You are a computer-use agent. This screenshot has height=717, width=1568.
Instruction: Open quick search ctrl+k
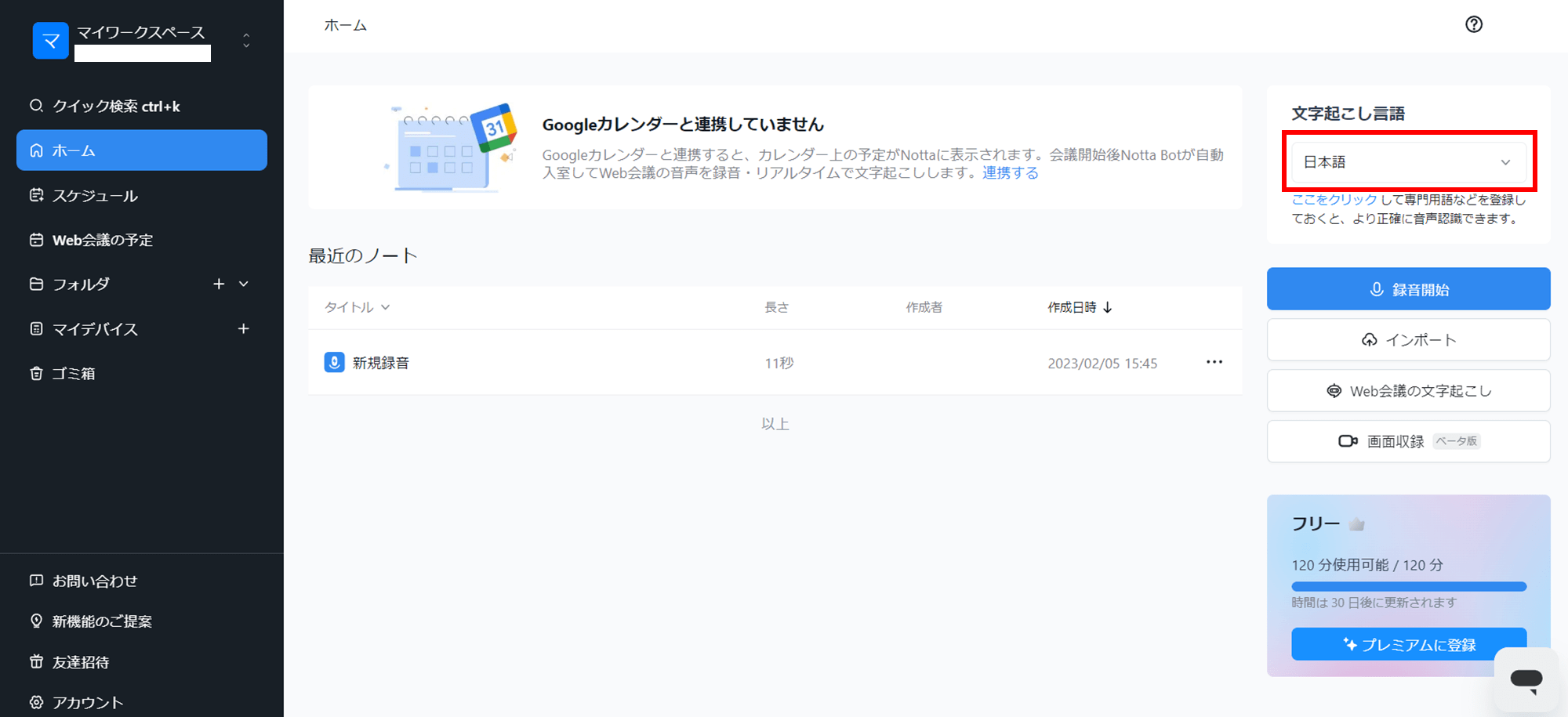point(105,106)
